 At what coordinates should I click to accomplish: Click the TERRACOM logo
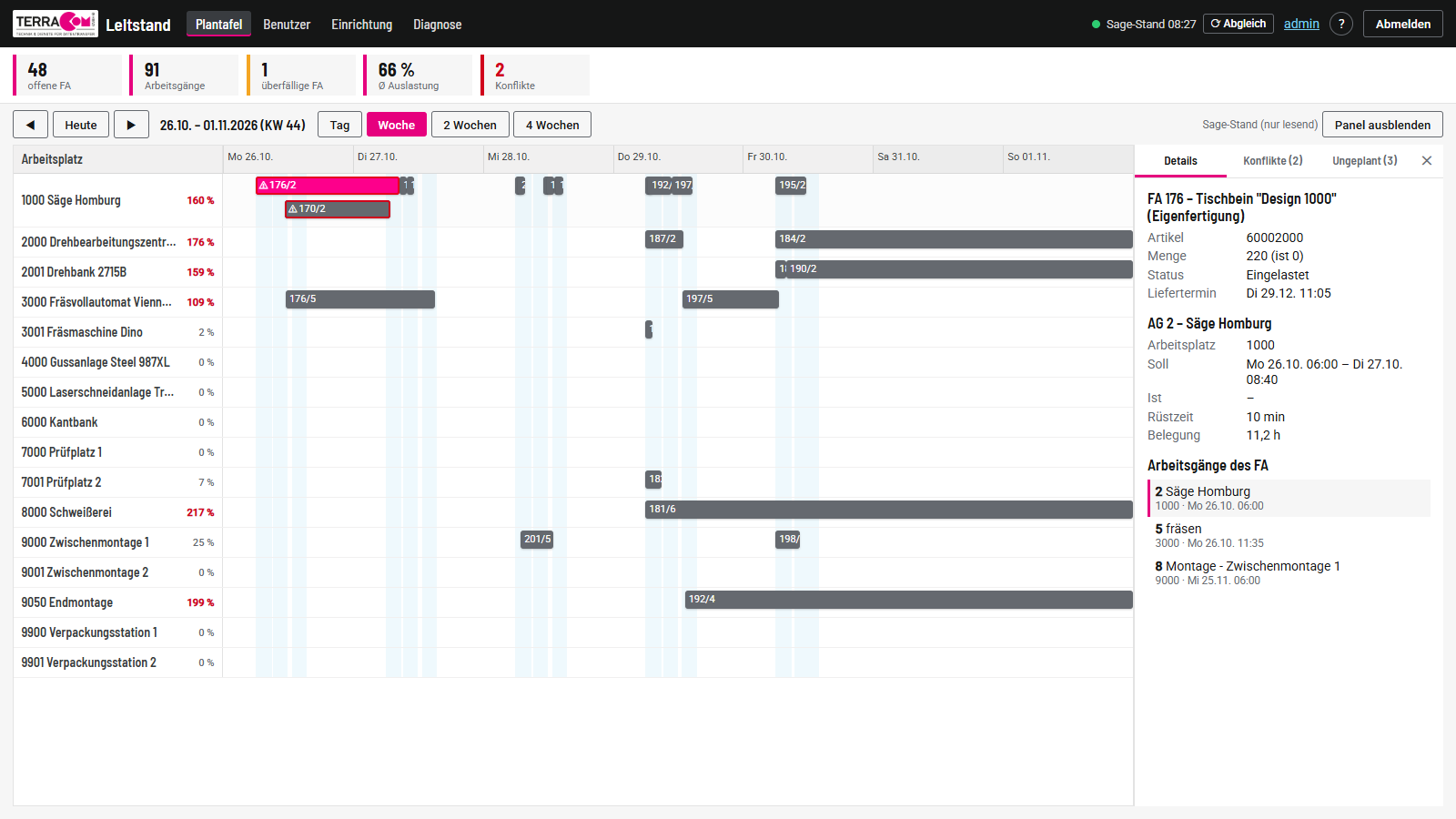(x=55, y=24)
